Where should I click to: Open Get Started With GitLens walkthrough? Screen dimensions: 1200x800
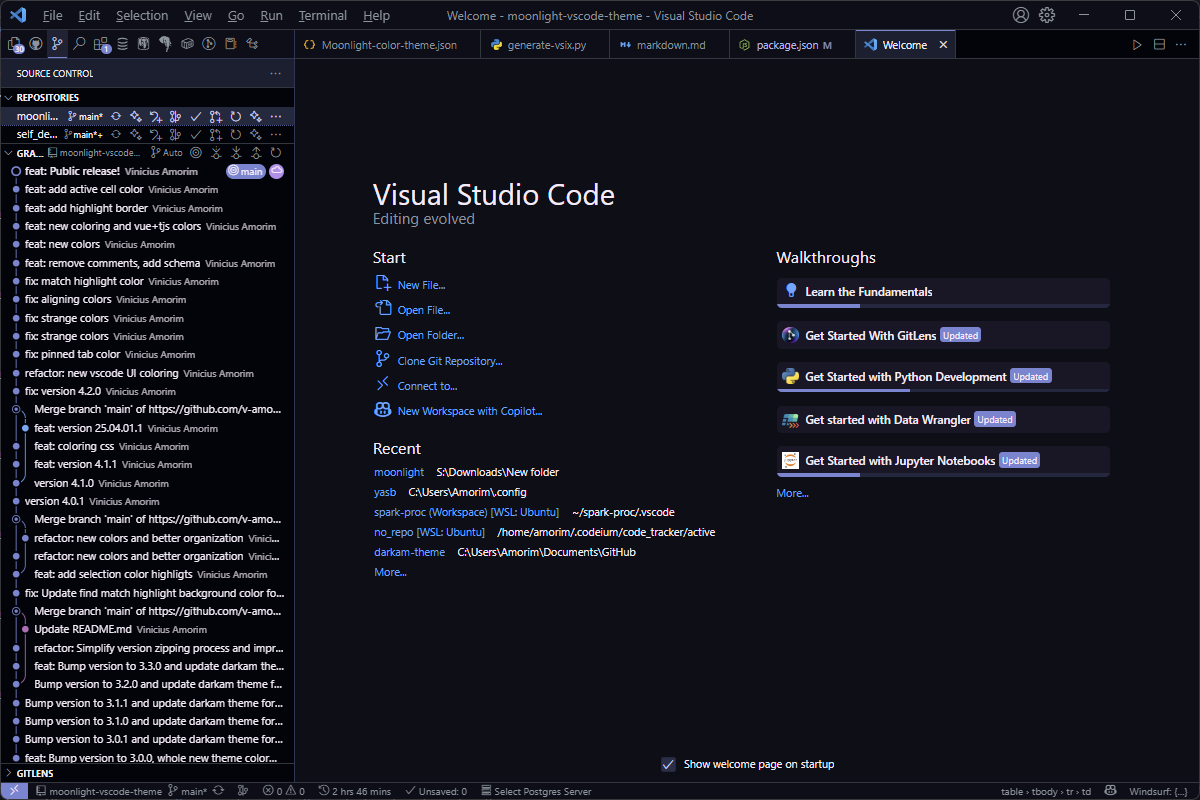point(943,335)
